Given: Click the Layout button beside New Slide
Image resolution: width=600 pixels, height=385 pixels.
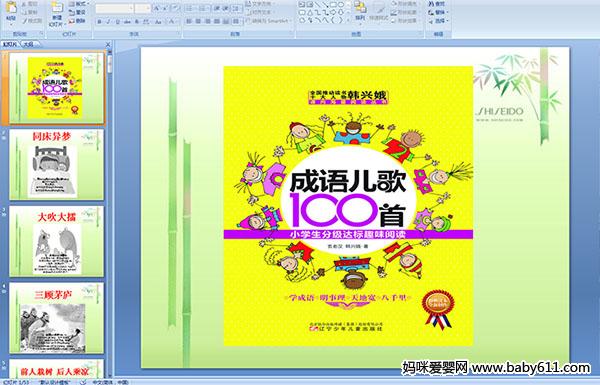Looking at the screenshot, I should pyautogui.click(x=78, y=4).
